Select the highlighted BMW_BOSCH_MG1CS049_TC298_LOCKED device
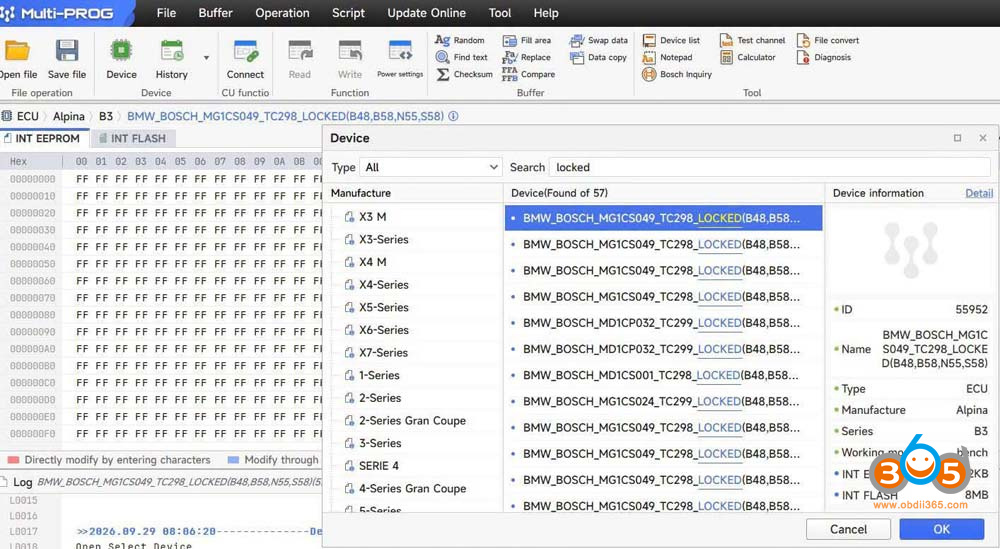1000x549 pixels. pyautogui.click(x=663, y=218)
